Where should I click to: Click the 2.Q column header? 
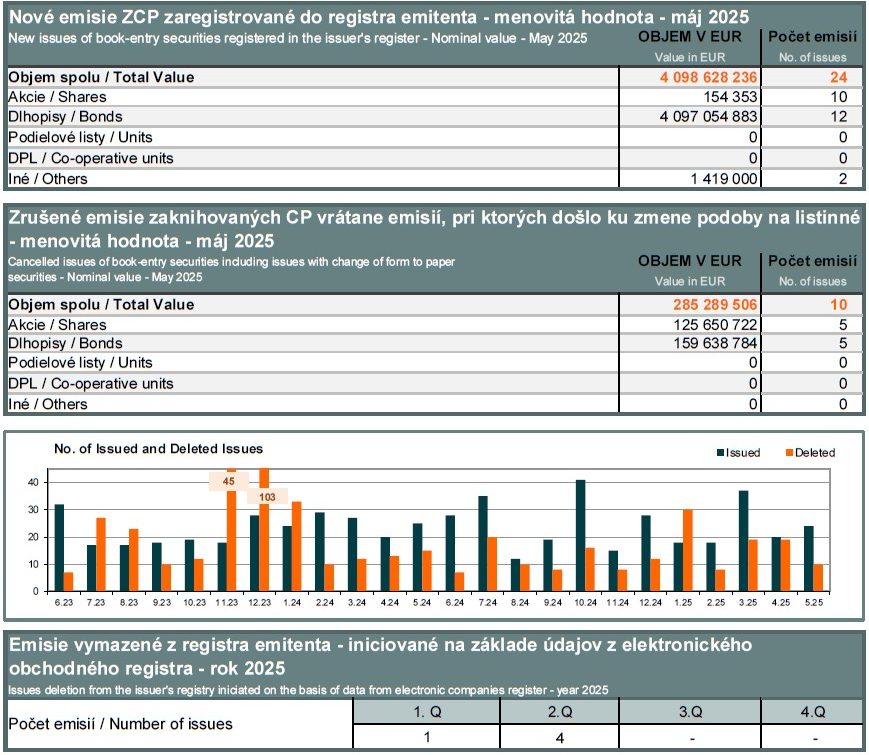[x=559, y=711]
